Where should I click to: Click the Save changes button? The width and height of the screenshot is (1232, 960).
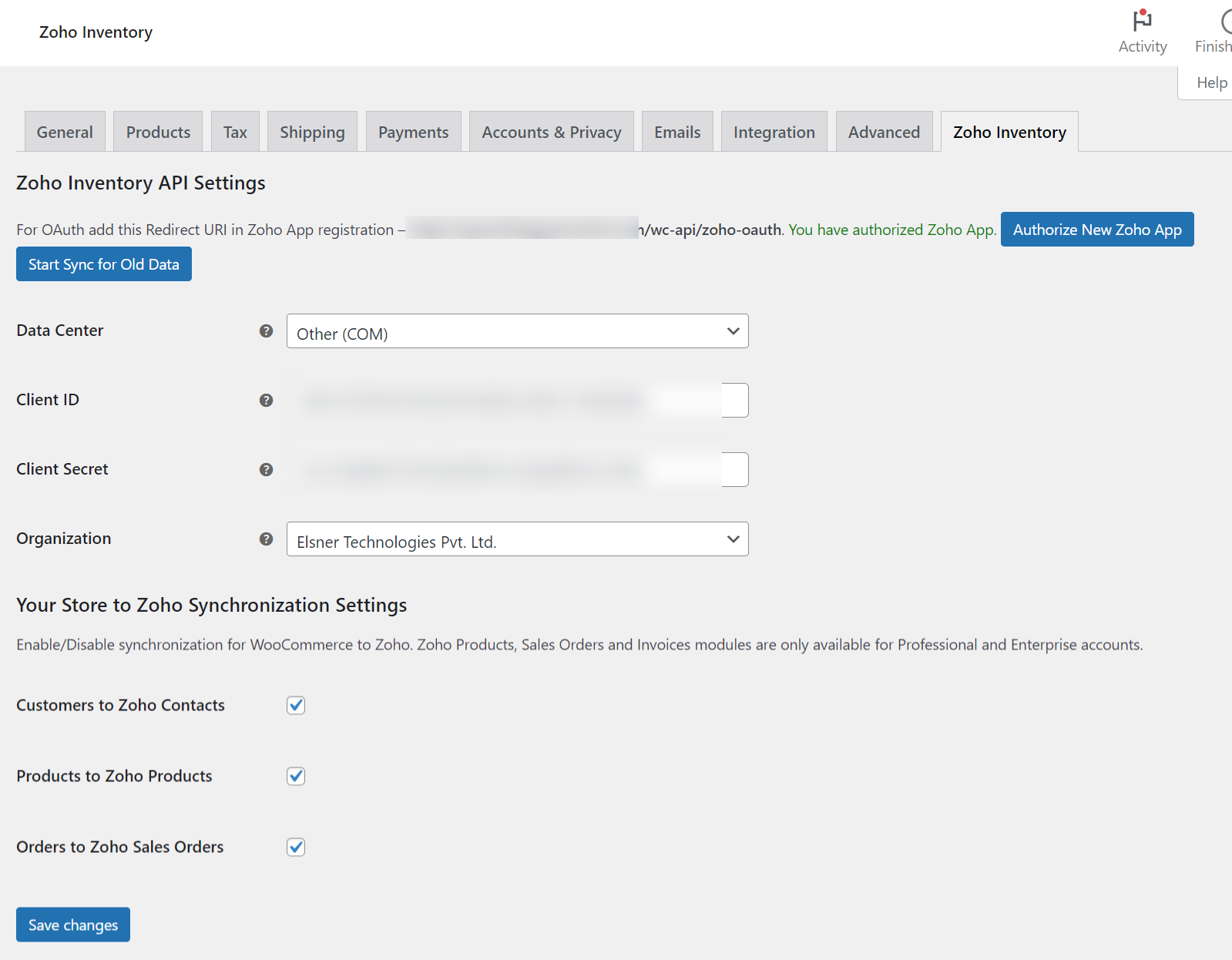(73, 925)
